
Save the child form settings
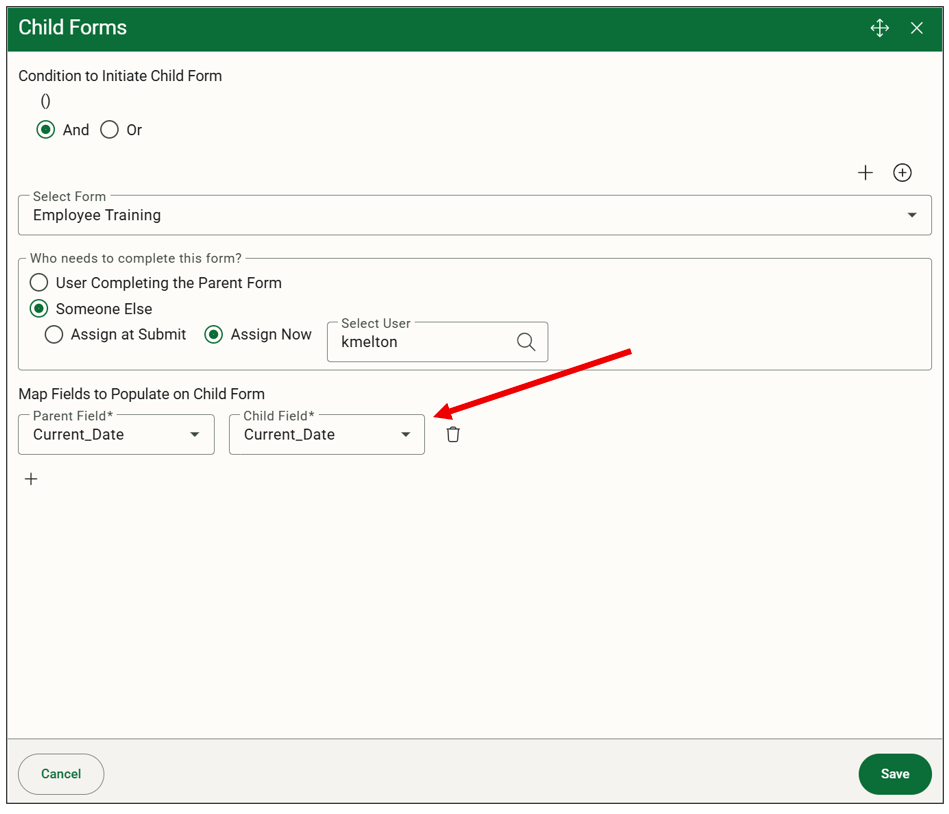tap(895, 774)
